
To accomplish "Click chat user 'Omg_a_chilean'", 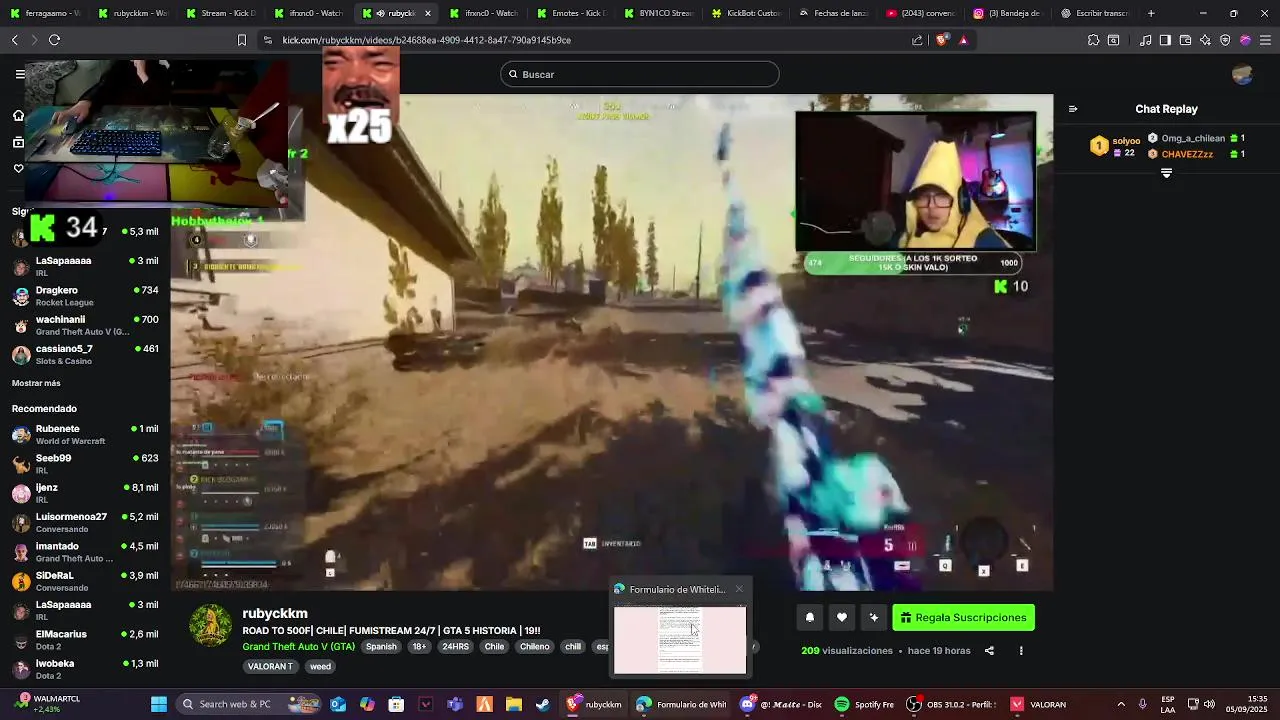I will [1193, 139].
